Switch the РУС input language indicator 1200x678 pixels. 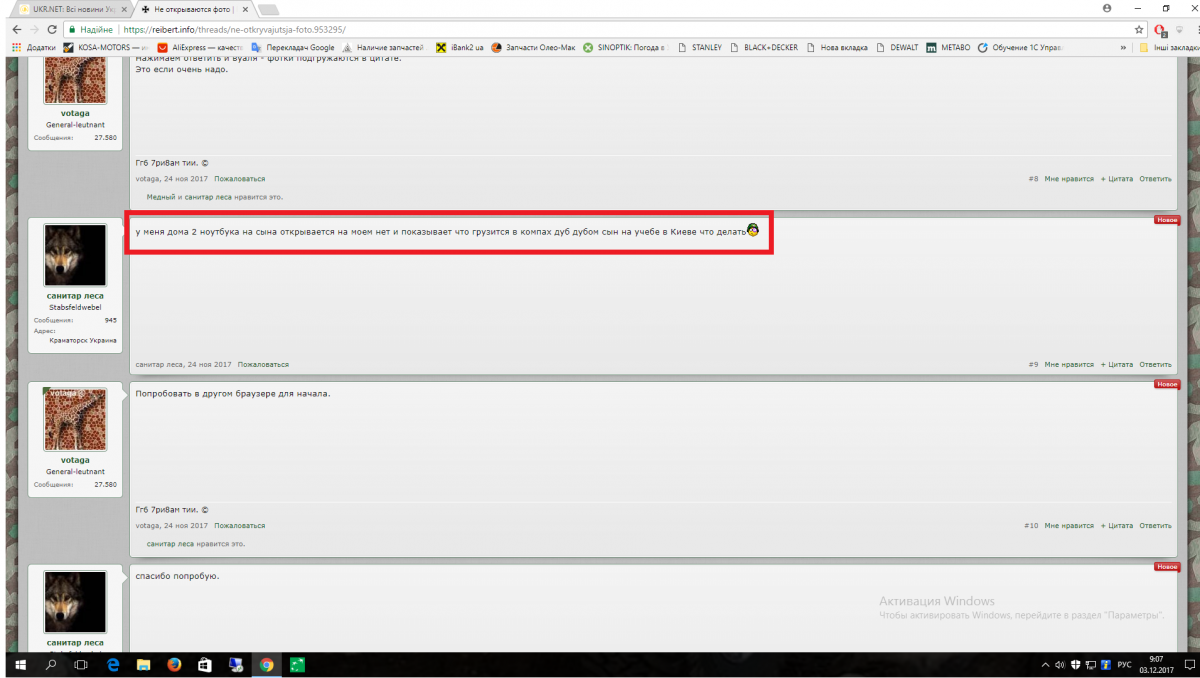click(1124, 664)
